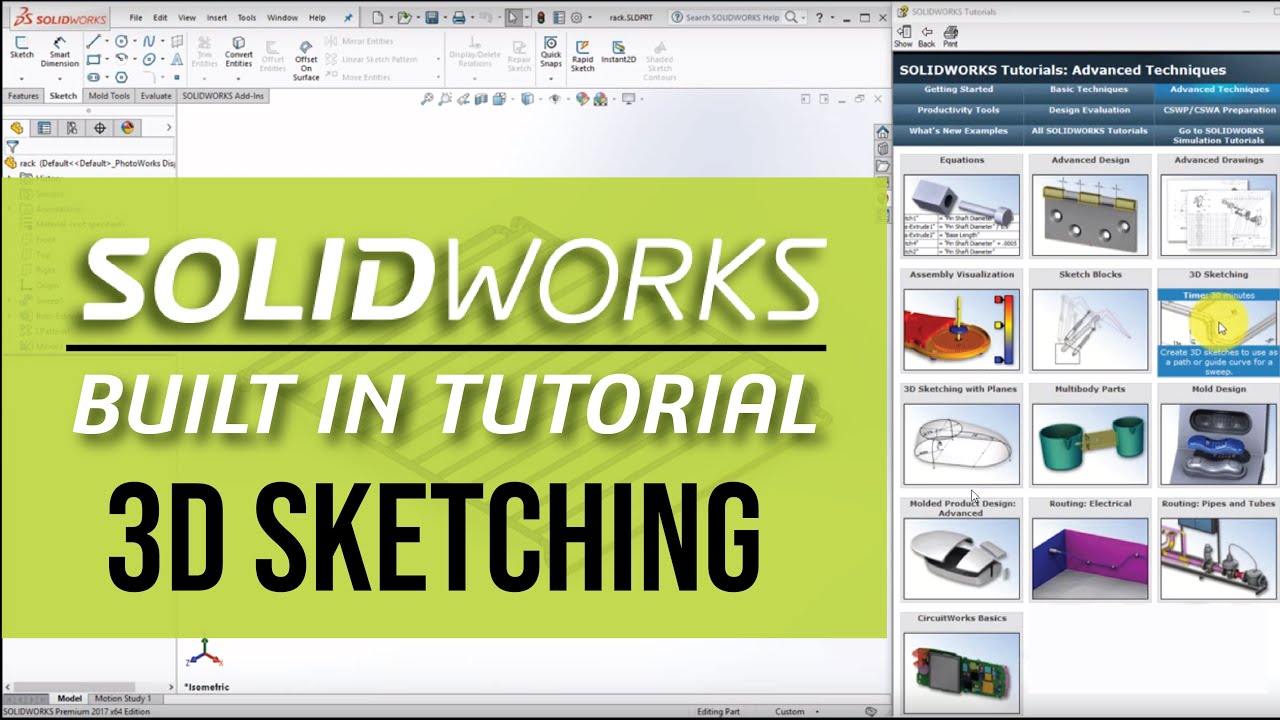Open the Edit menu
The height and width of the screenshot is (720, 1280).
pos(160,17)
